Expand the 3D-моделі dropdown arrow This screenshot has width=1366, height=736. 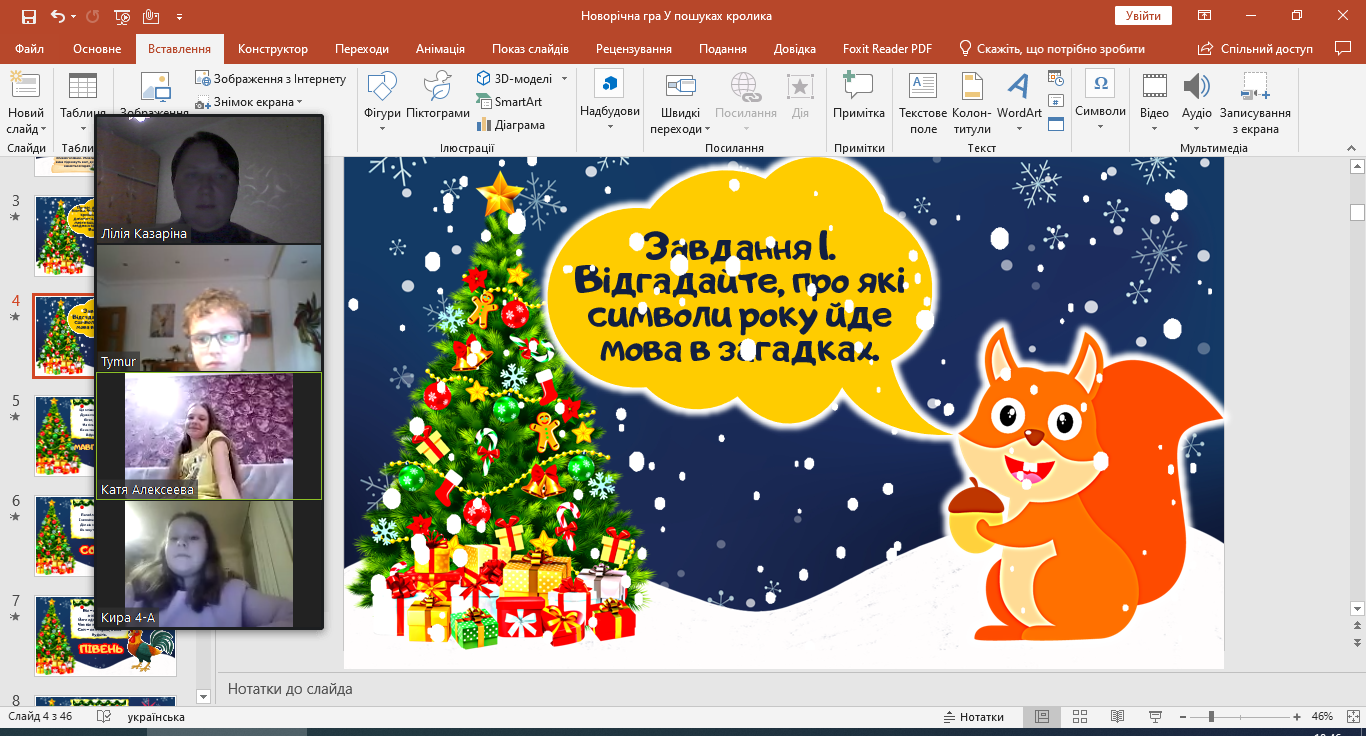coord(564,78)
